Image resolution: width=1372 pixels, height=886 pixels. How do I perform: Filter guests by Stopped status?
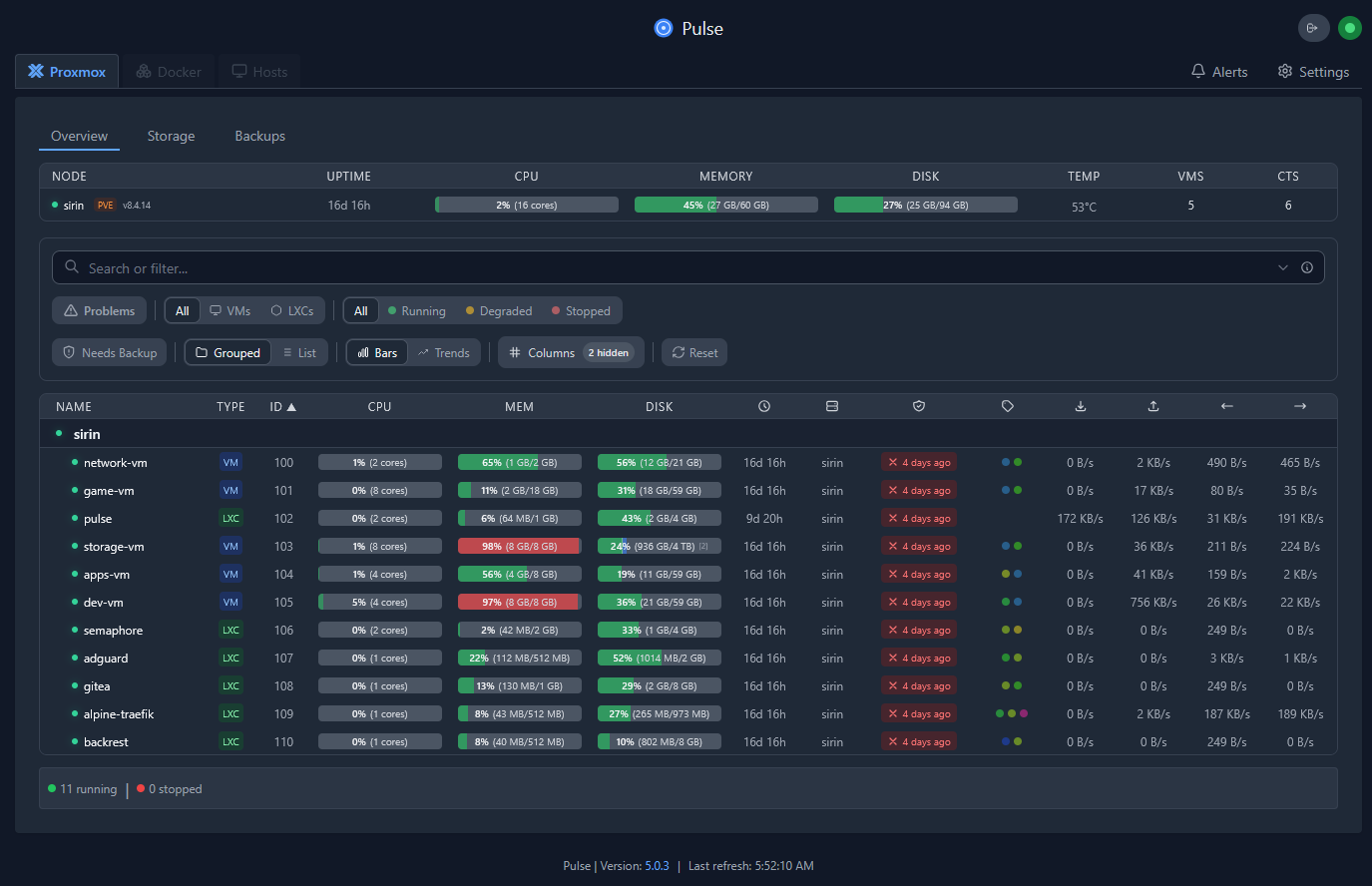[x=581, y=310]
